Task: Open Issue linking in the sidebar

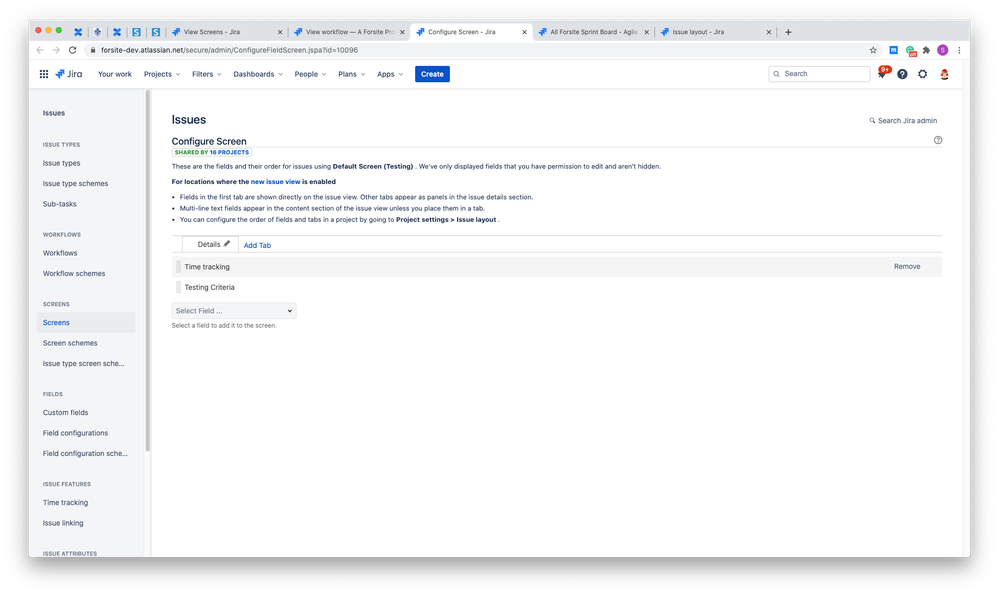Action: click(x=63, y=523)
